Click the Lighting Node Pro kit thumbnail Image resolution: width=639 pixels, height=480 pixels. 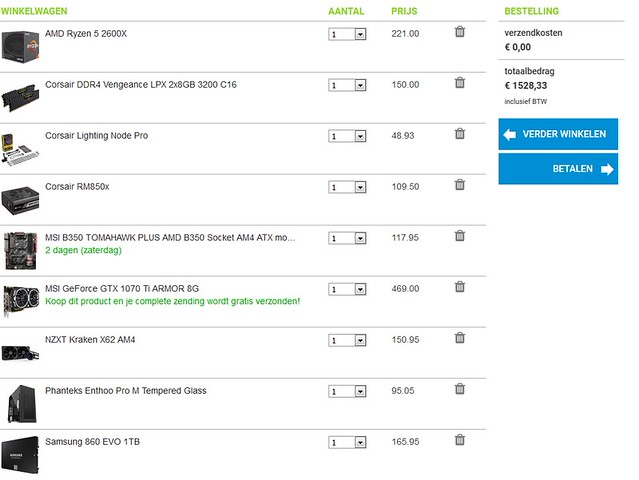point(20,149)
